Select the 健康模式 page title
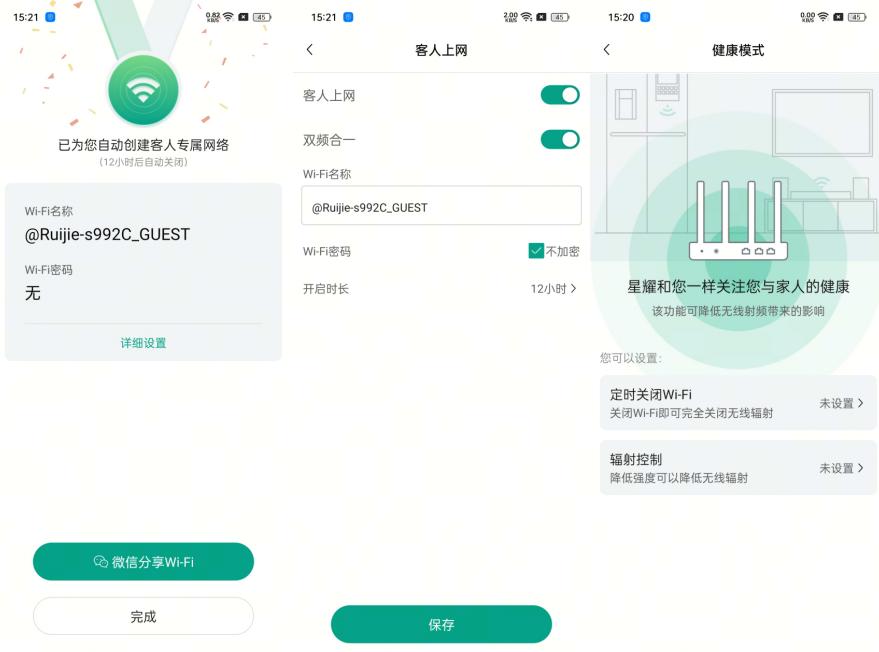 pos(737,49)
